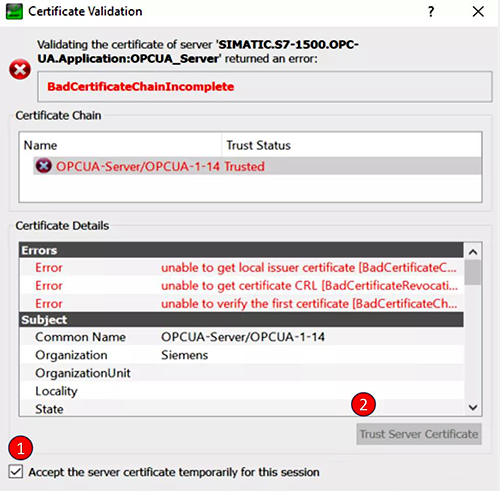Screen dimensions: 500x491
Task: Click the Certificate Details scrollbar thumb
Action: pos(473,272)
